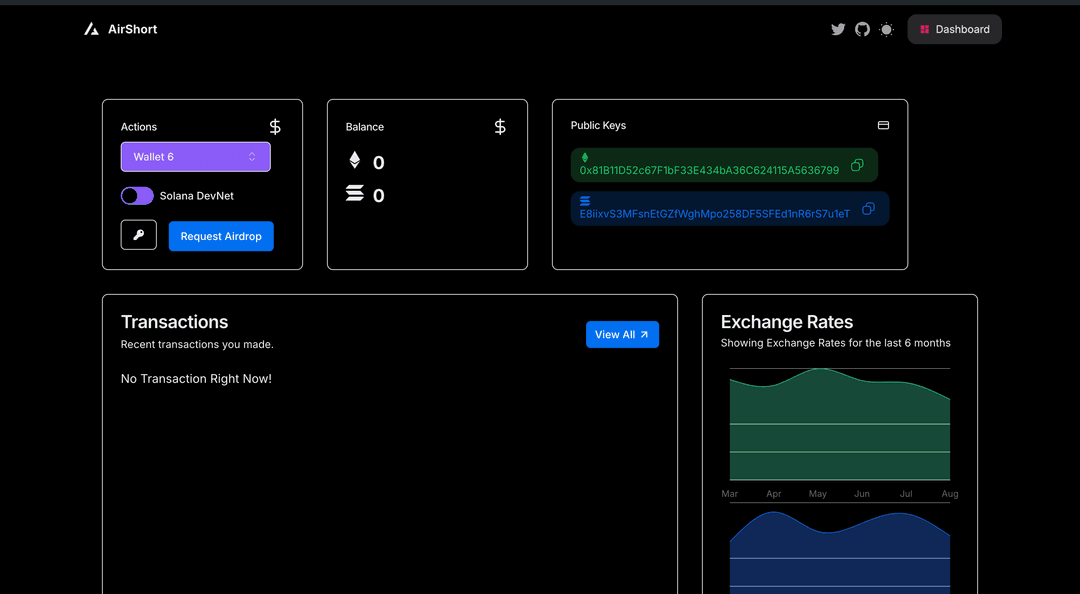This screenshot has height=594, width=1080.
Task: Click the green exchange rate chart
Action: tap(839, 430)
